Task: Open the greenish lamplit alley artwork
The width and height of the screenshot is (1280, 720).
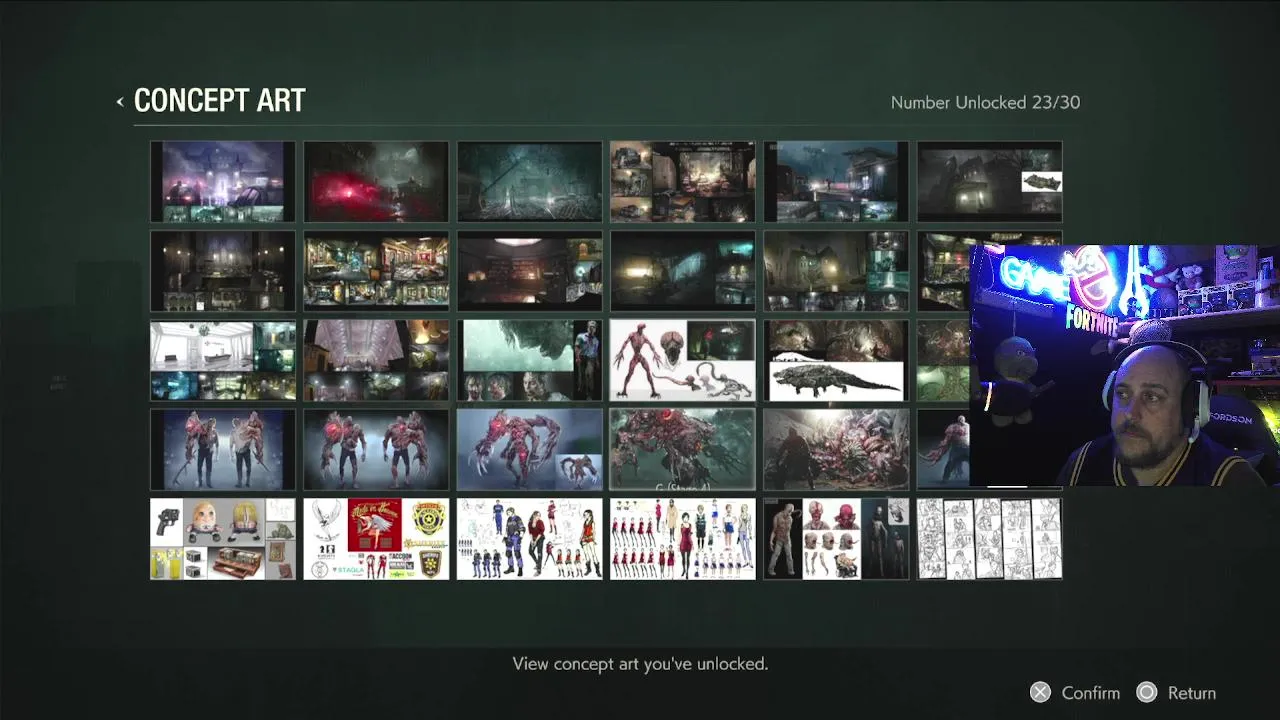Action: [x=836, y=271]
